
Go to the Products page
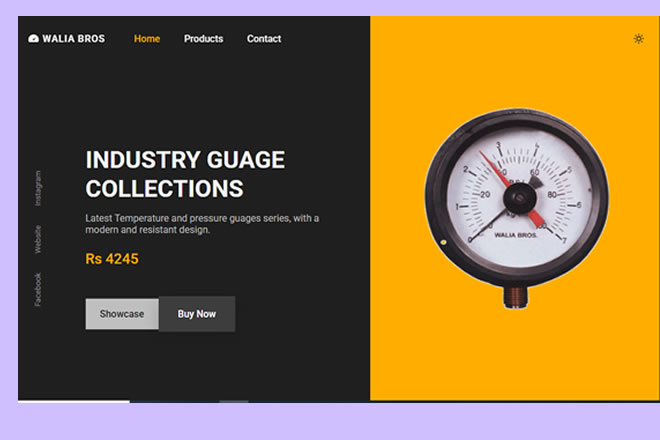point(203,39)
